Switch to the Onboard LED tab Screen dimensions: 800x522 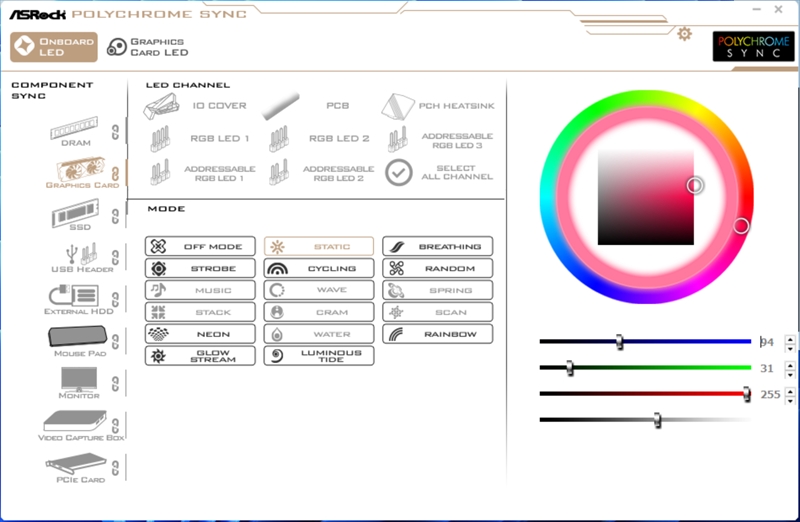tap(54, 47)
